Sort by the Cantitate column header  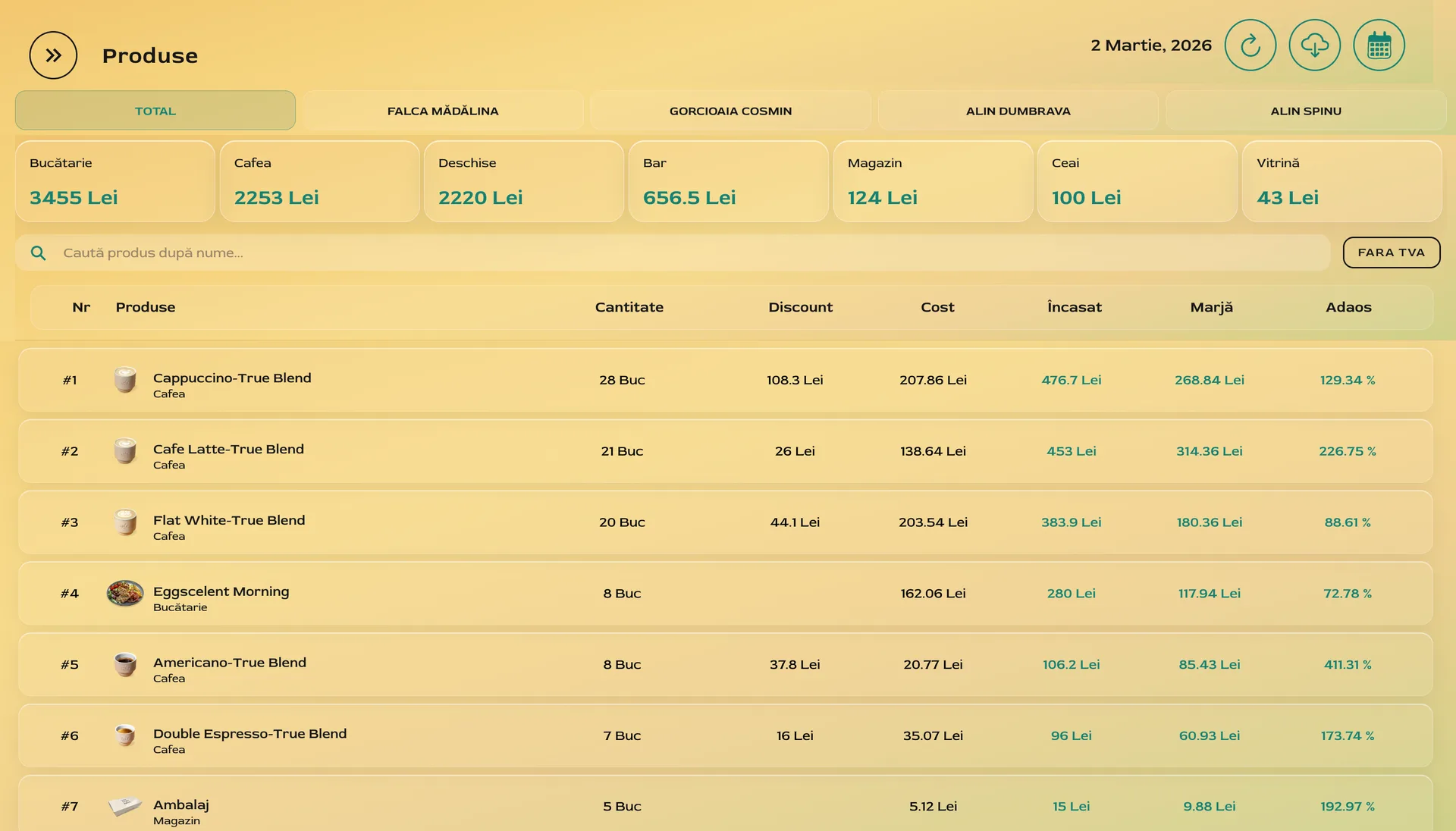(629, 307)
